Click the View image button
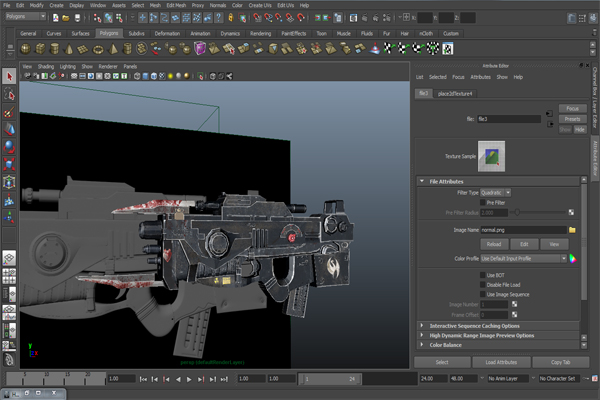This screenshot has width=600, height=400. (x=554, y=244)
